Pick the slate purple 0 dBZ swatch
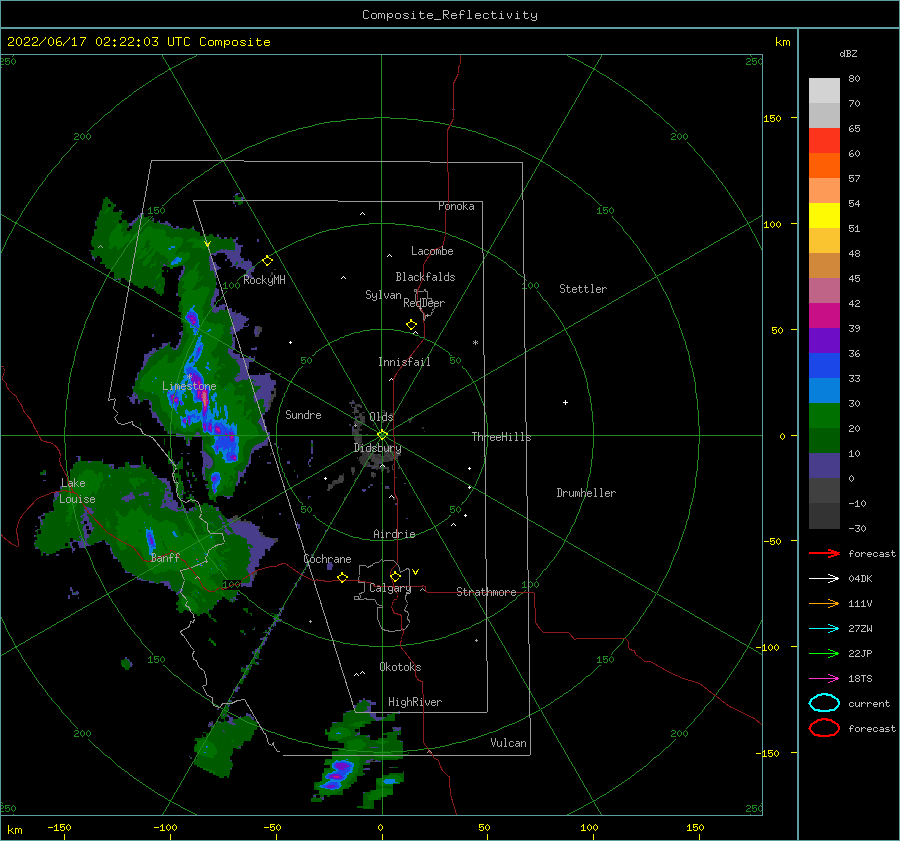 824,466
